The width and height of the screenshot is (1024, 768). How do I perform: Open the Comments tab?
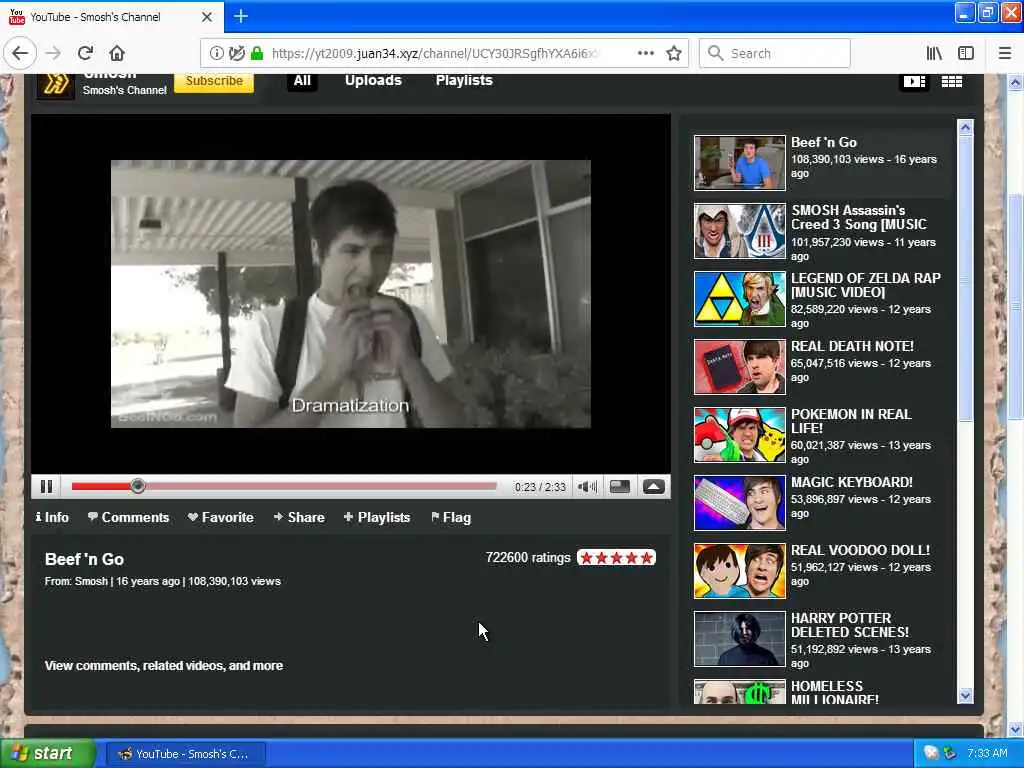pos(128,517)
